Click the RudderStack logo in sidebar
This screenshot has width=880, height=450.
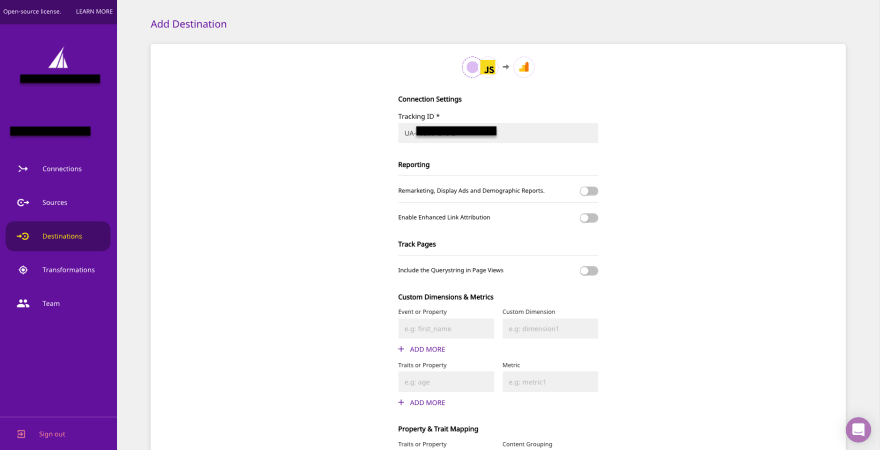click(x=58, y=58)
